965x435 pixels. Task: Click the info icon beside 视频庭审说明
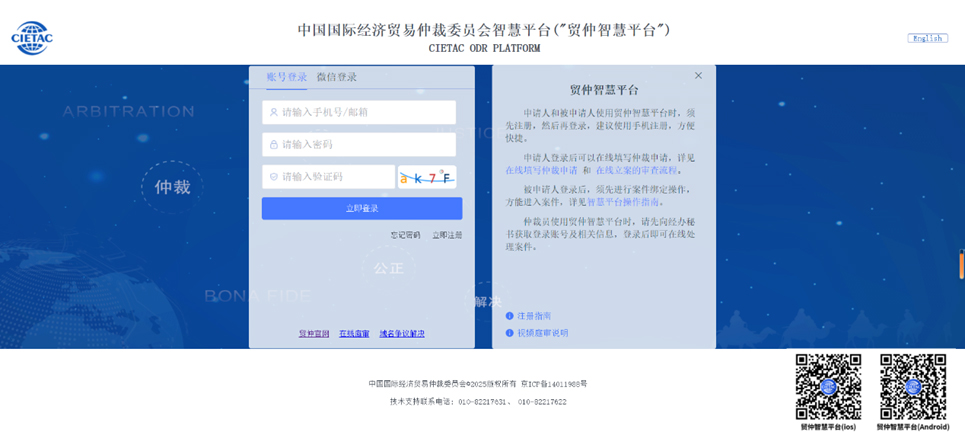pos(510,333)
